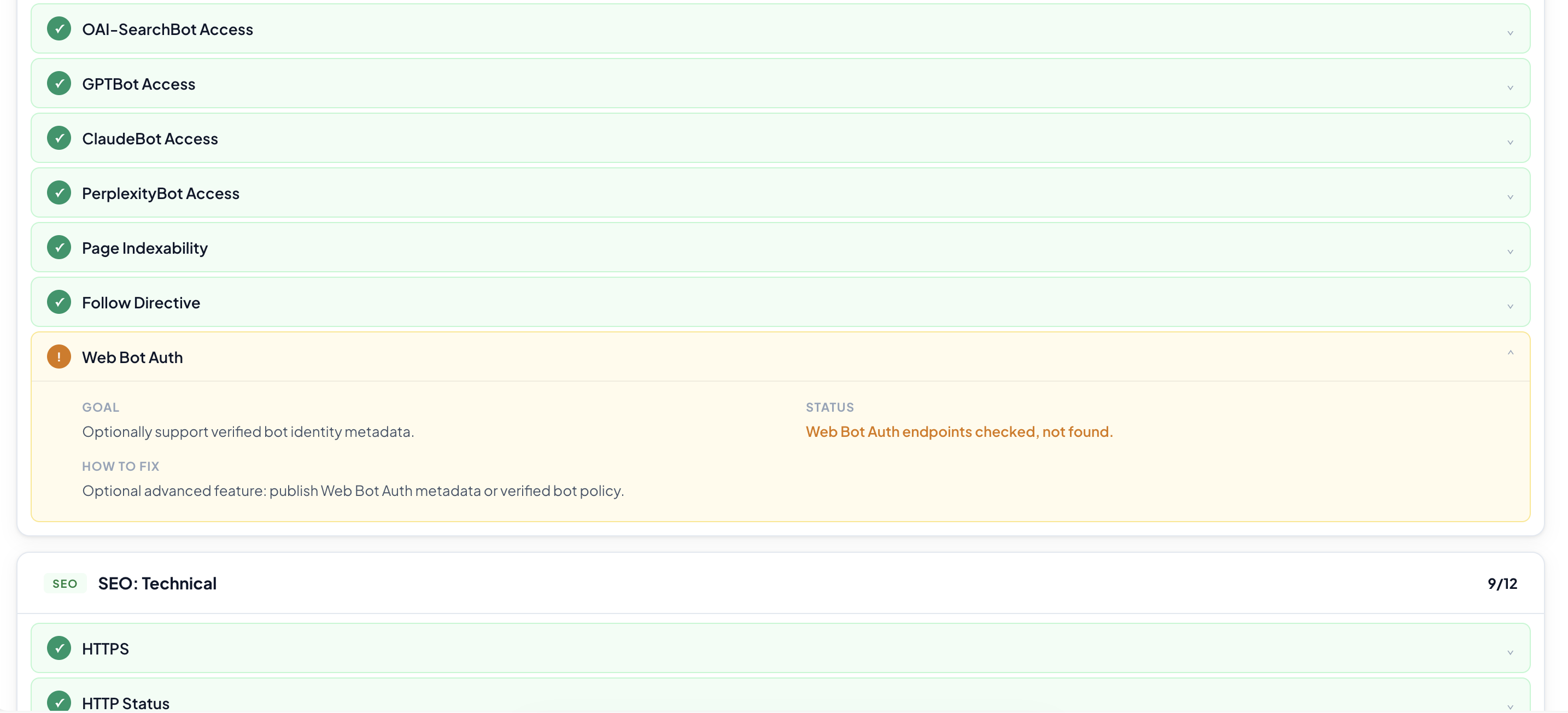Click the green check icon beside Page Indexability

click(x=59, y=248)
